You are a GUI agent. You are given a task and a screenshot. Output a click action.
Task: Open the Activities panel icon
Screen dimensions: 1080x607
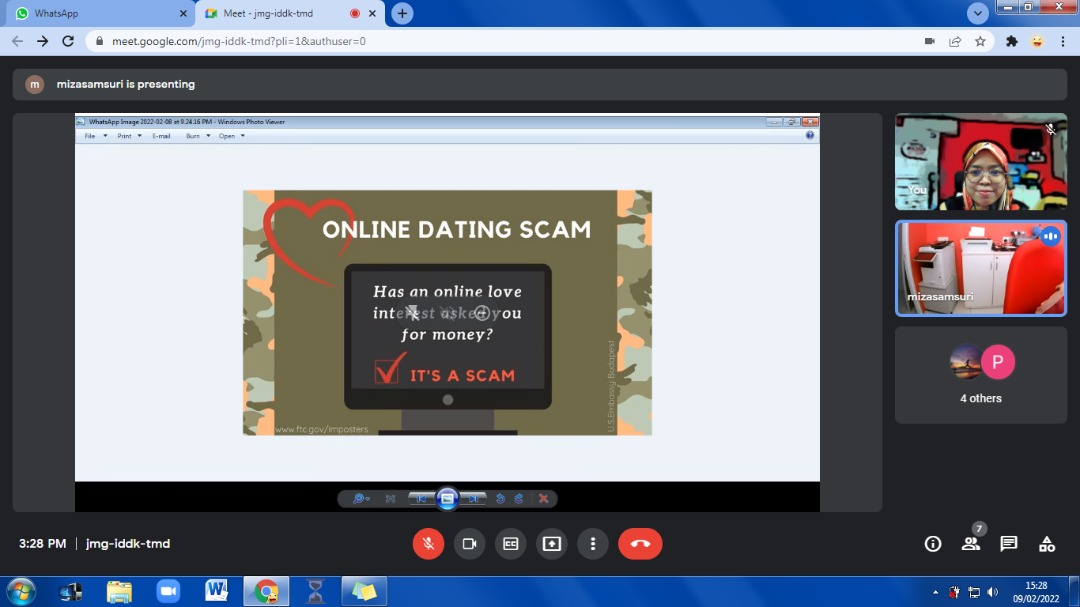[1047, 544]
